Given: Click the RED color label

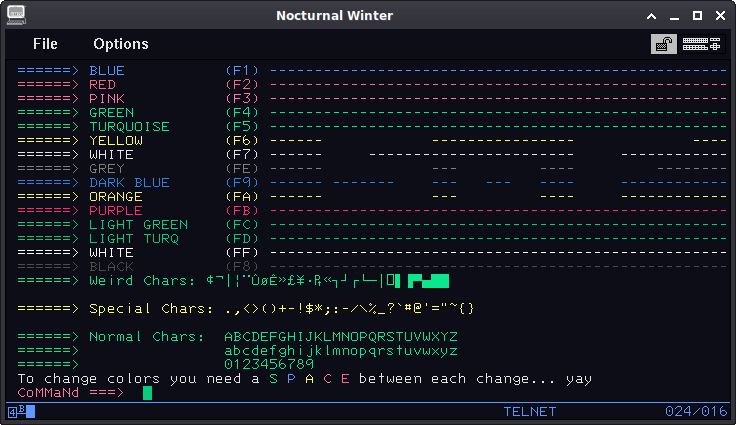Looking at the screenshot, I should pos(102,85).
